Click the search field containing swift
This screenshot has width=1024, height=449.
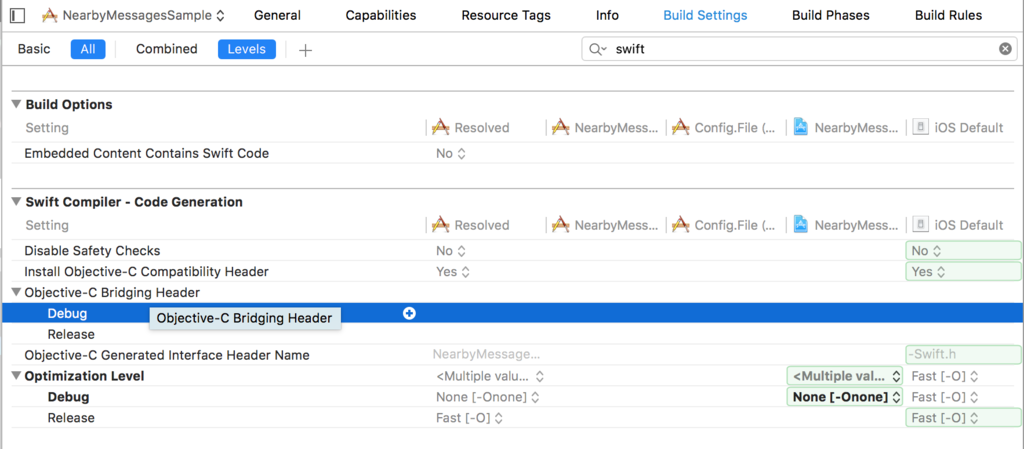tap(799, 49)
